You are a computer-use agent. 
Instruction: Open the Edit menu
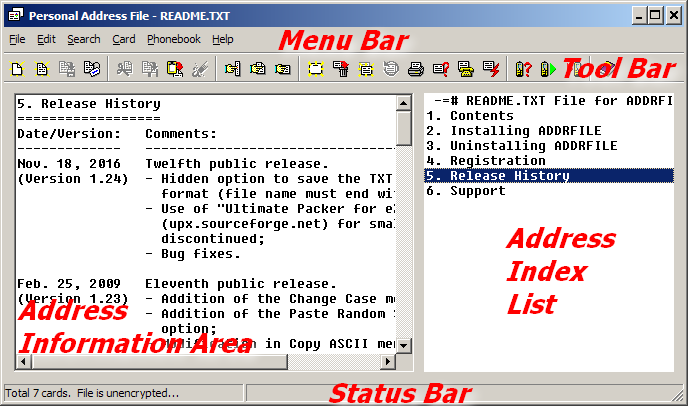point(46,40)
